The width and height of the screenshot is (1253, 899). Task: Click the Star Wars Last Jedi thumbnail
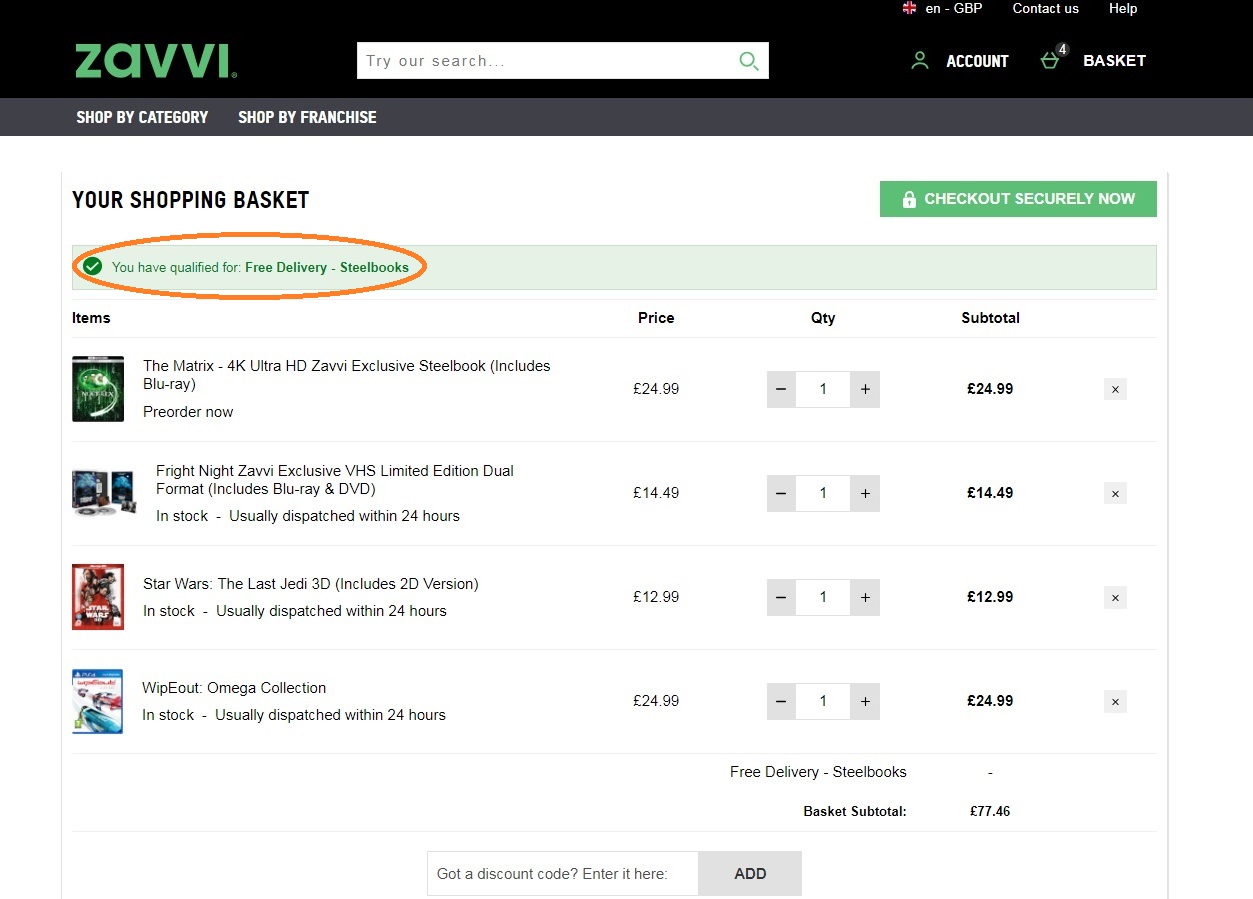pos(98,597)
